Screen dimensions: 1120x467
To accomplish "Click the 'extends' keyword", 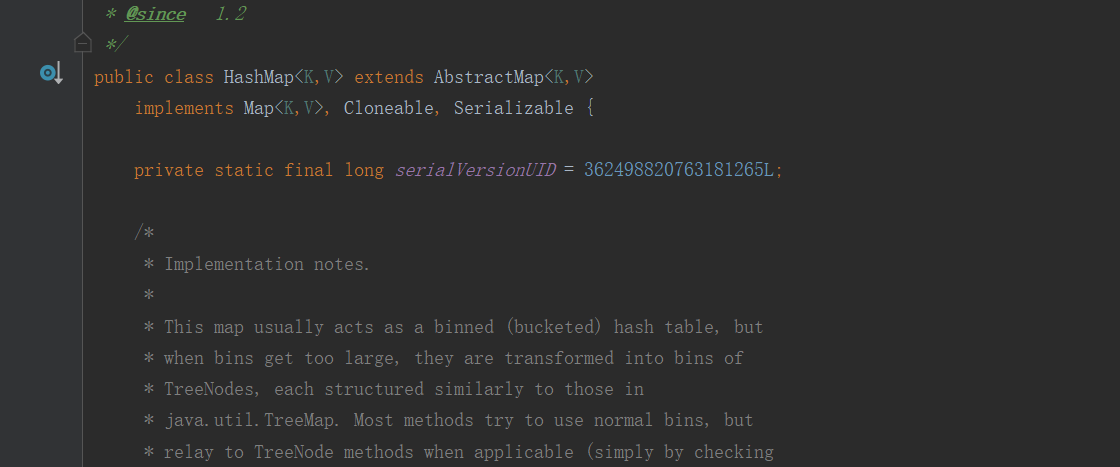I will click(388, 77).
